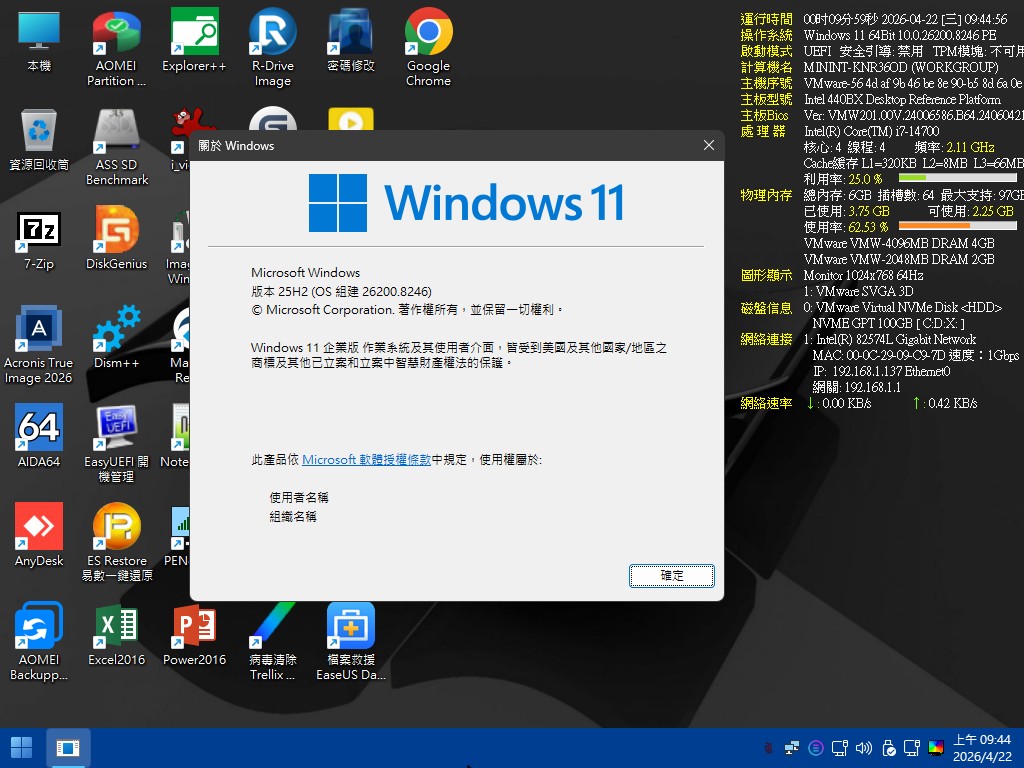Close the 關於 Windows dialog
The width and height of the screenshot is (1024, 768).
pyautogui.click(x=709, y=146)
